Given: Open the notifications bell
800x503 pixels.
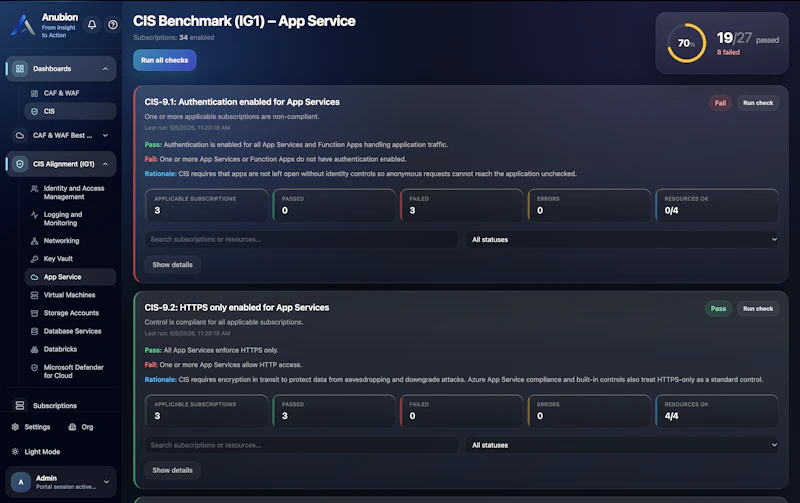Looking at the screenshot, I should click(x=92, y=24).
